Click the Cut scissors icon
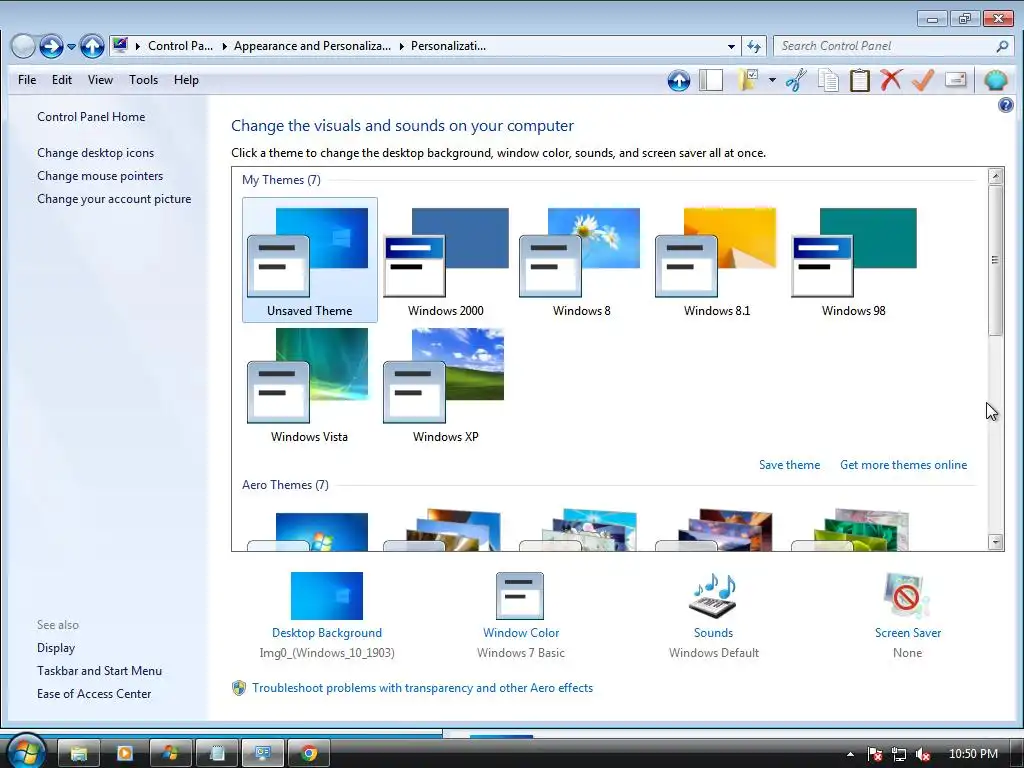Viewport: 1024px width, 768px height. pos(796,80)
